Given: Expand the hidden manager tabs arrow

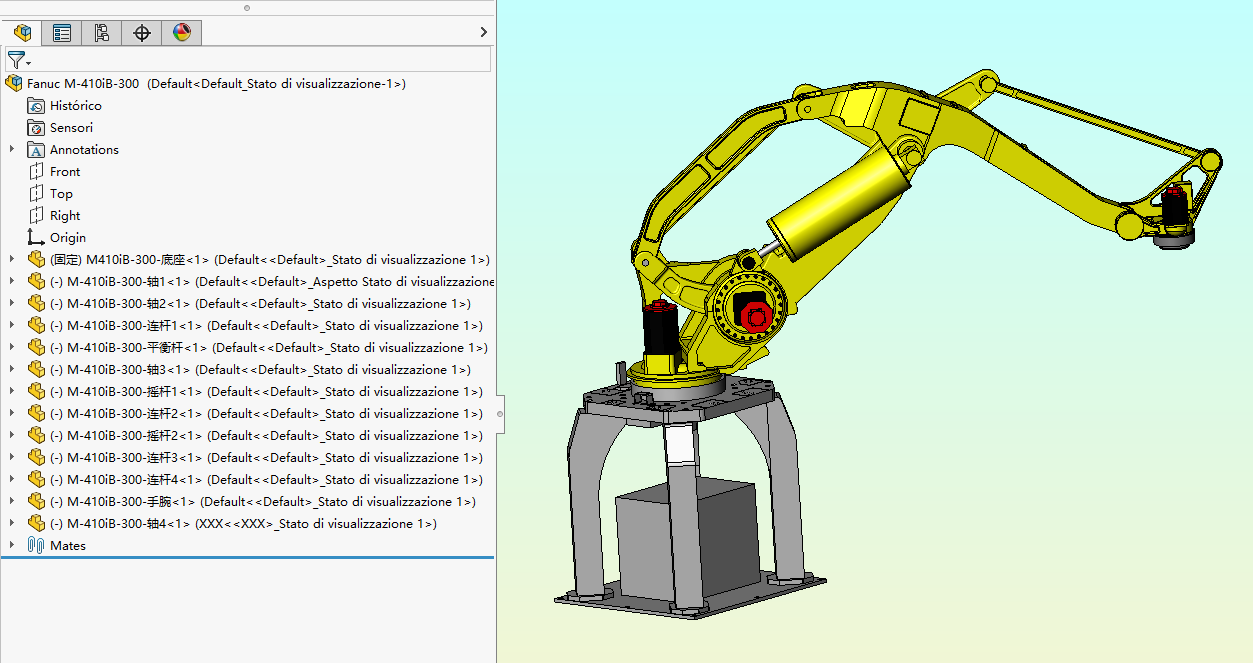Looking at the screenshot, I should click(x=484, y=32).
